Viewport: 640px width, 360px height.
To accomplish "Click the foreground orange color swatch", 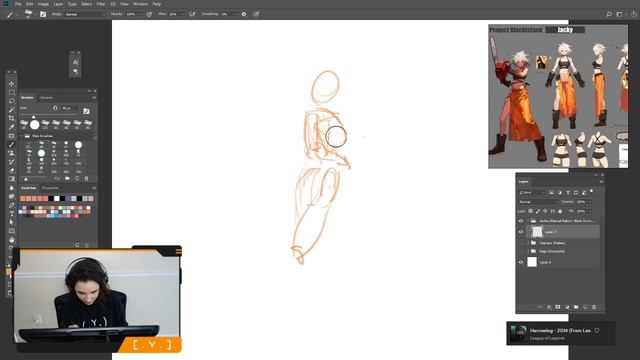I will 9,271.
